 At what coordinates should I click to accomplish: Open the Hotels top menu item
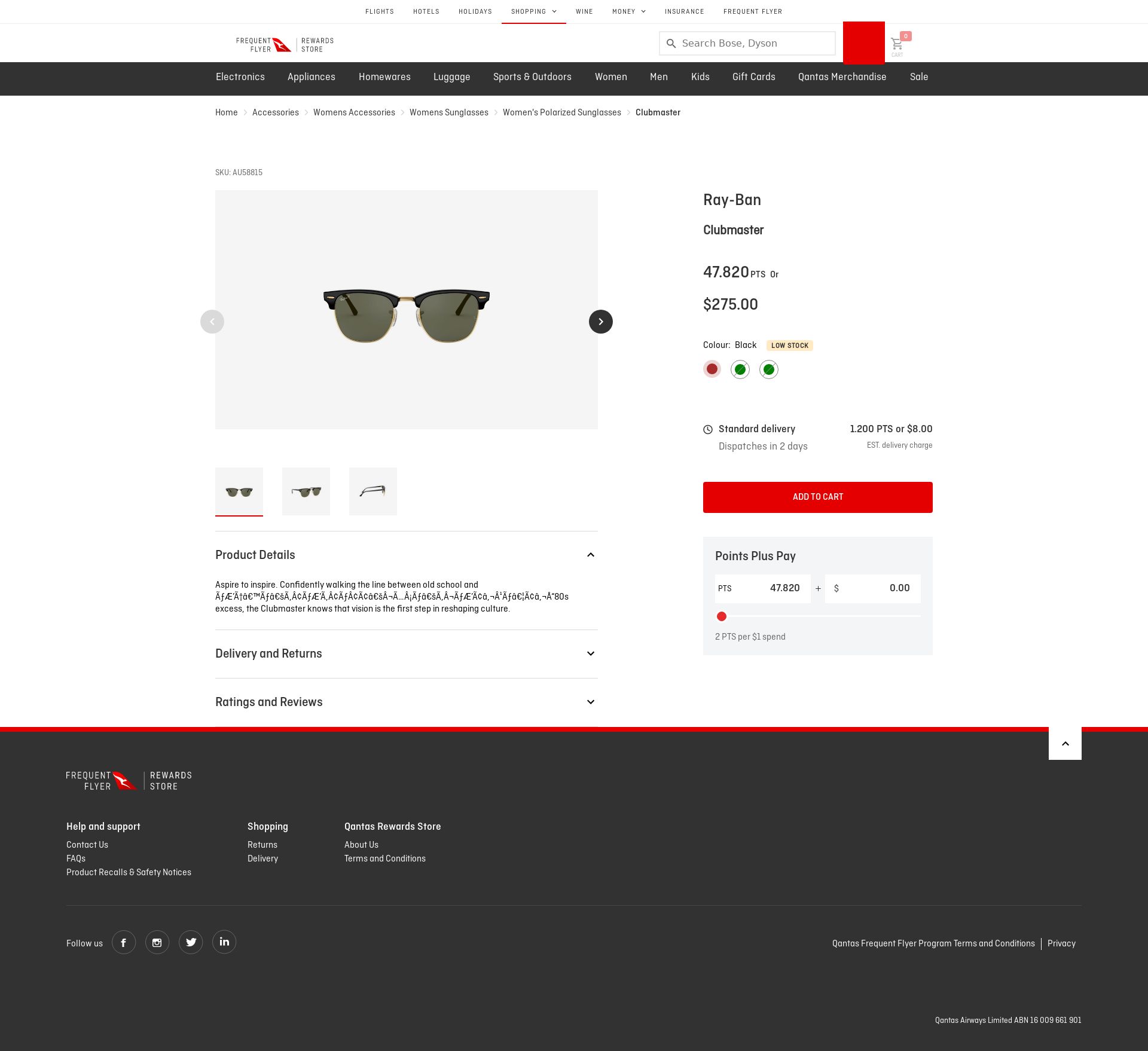(x=426, y=11)
